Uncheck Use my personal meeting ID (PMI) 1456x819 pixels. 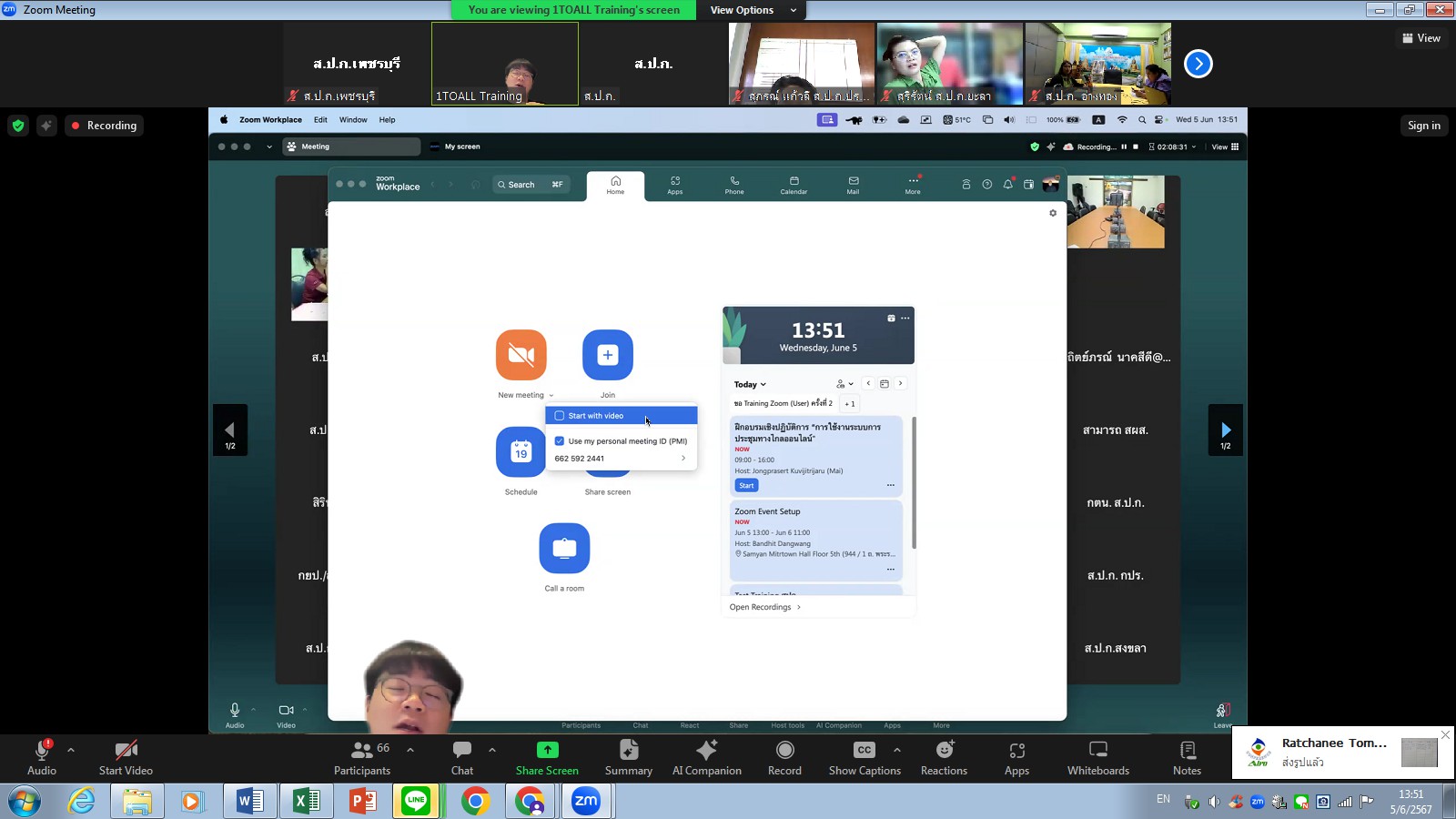point(560,441)
